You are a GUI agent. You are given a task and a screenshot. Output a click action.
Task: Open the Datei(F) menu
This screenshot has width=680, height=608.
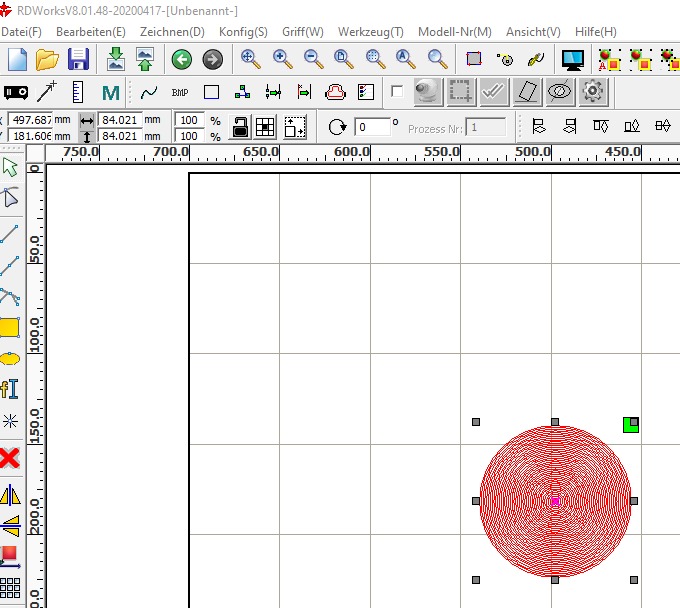pyautogui.click(x=22, y=32)
